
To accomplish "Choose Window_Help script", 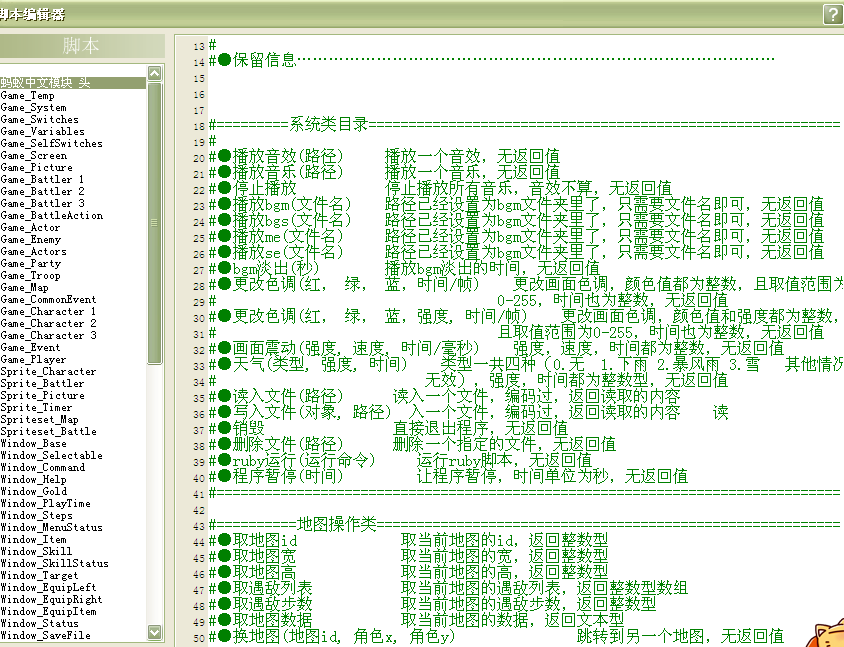I will tap(33, 479).
